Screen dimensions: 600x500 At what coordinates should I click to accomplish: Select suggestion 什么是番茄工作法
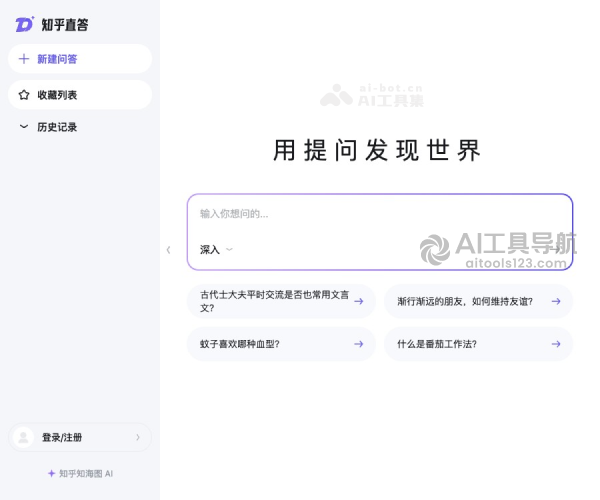point(478,344)
